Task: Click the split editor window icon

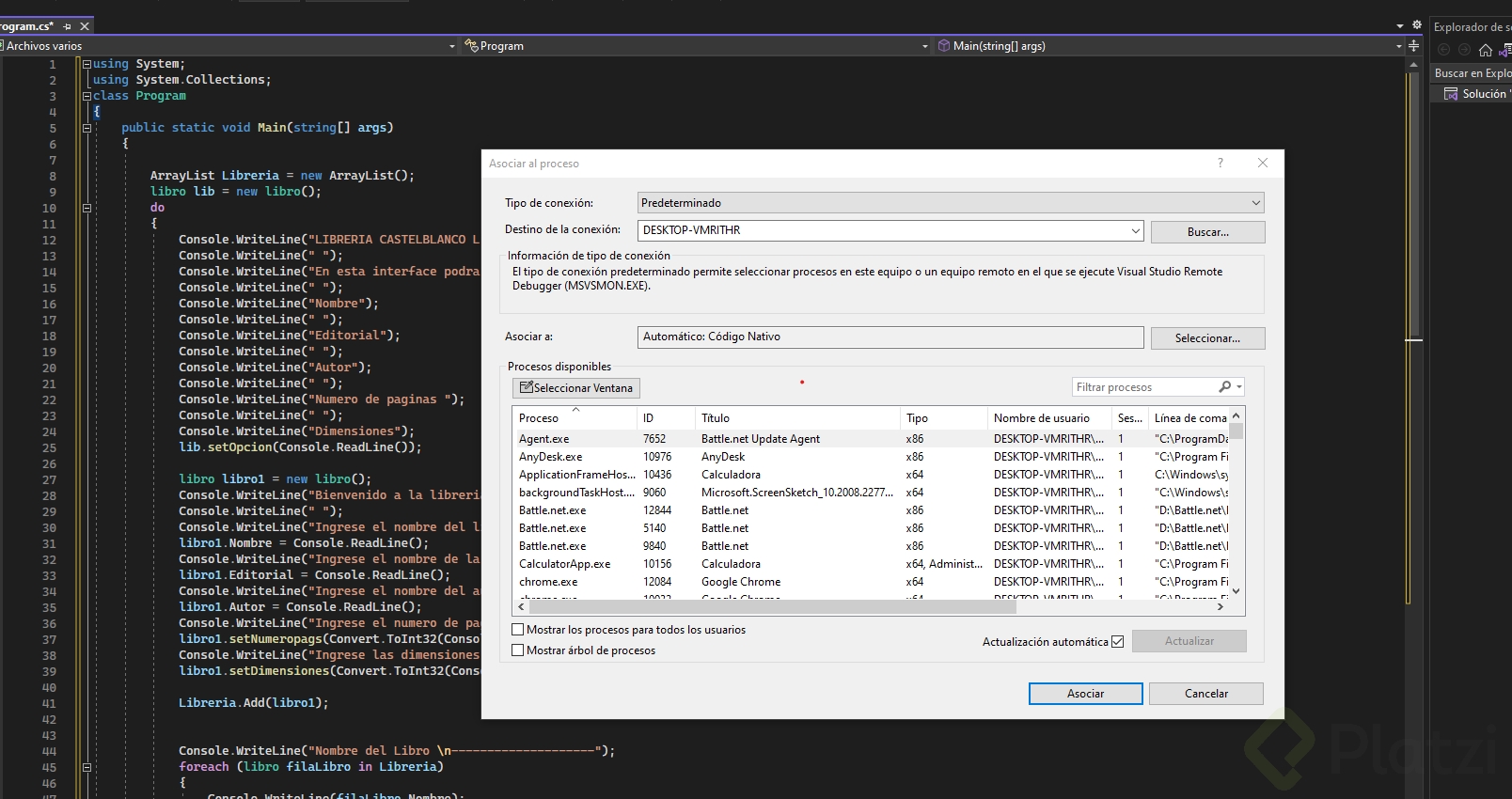Action: coord(1413,46)
